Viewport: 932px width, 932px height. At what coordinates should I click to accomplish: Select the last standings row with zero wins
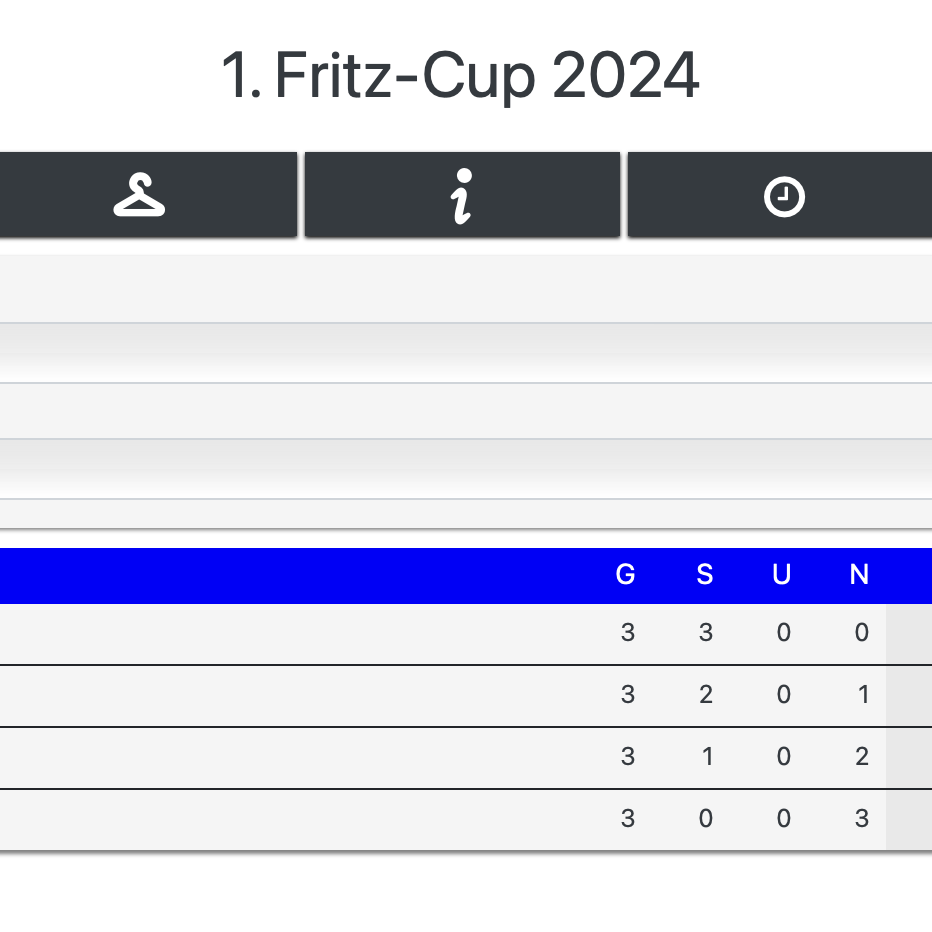[300, 820]
